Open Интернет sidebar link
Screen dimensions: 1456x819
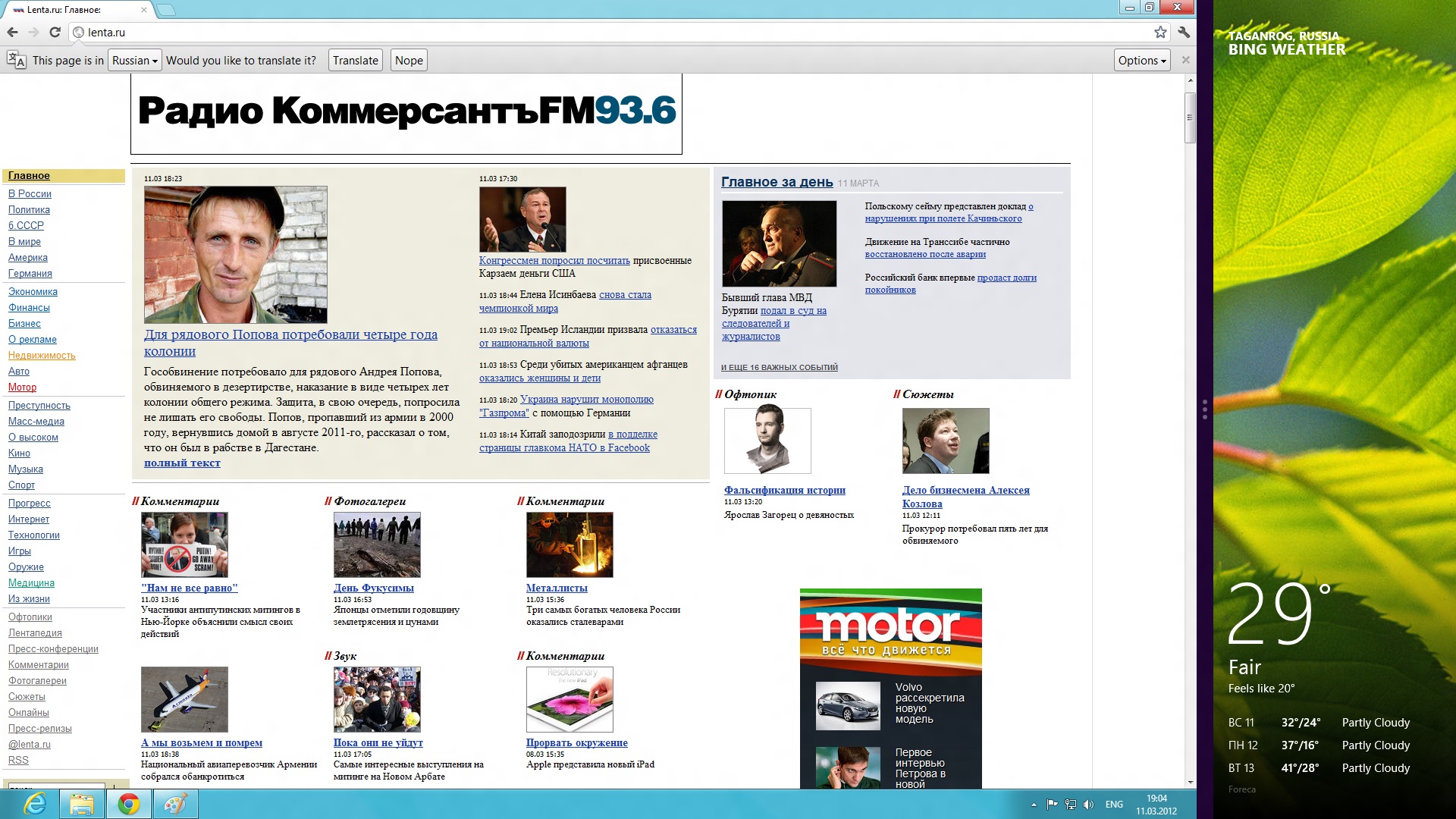pos(29,519)
